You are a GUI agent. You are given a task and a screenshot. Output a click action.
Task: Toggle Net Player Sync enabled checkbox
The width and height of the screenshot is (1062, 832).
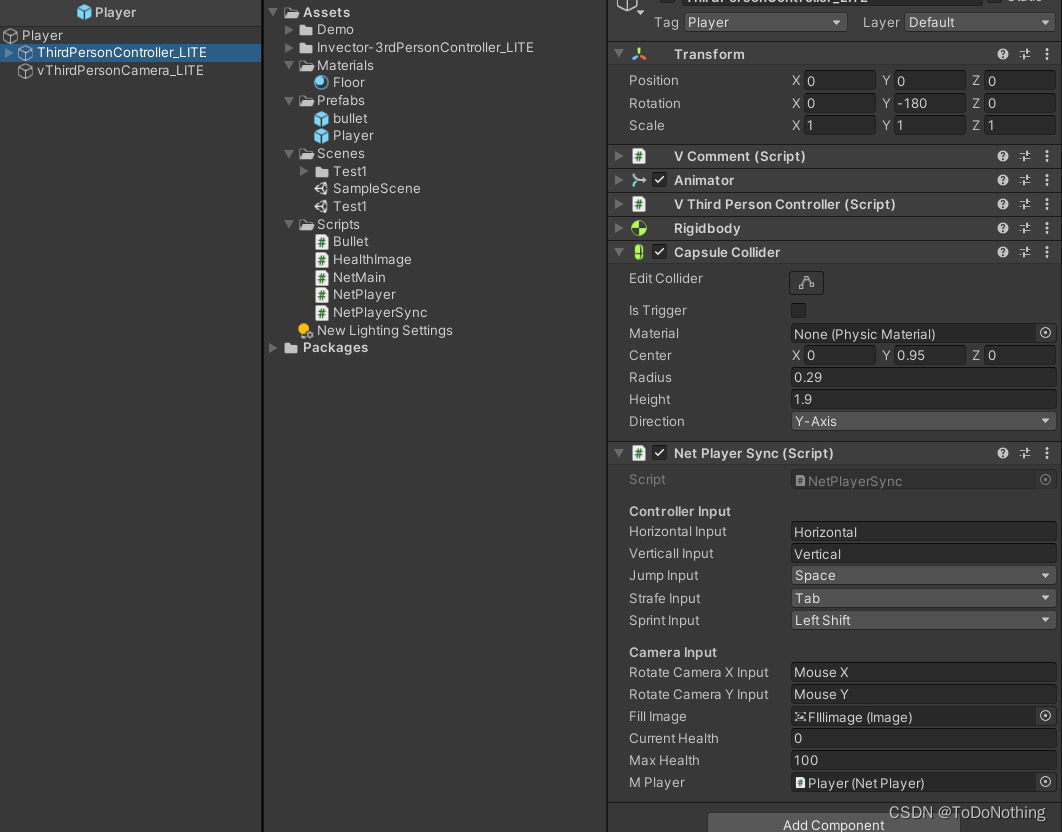pos(660,453)
